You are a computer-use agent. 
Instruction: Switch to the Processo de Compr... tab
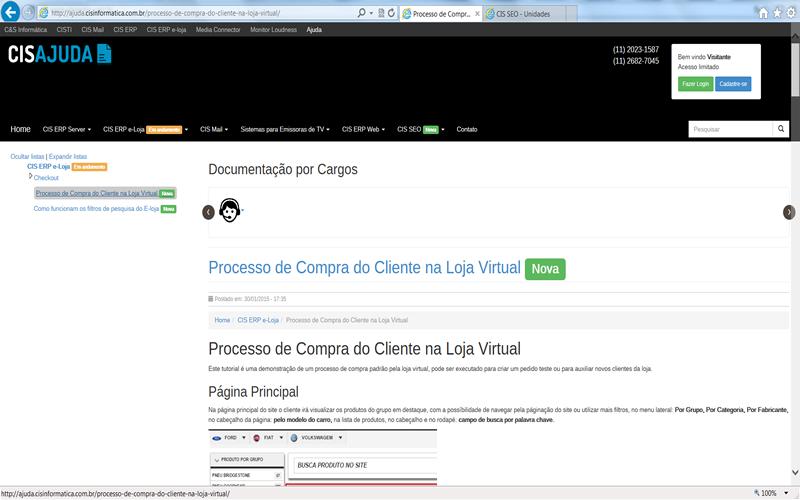coord(441,14)
